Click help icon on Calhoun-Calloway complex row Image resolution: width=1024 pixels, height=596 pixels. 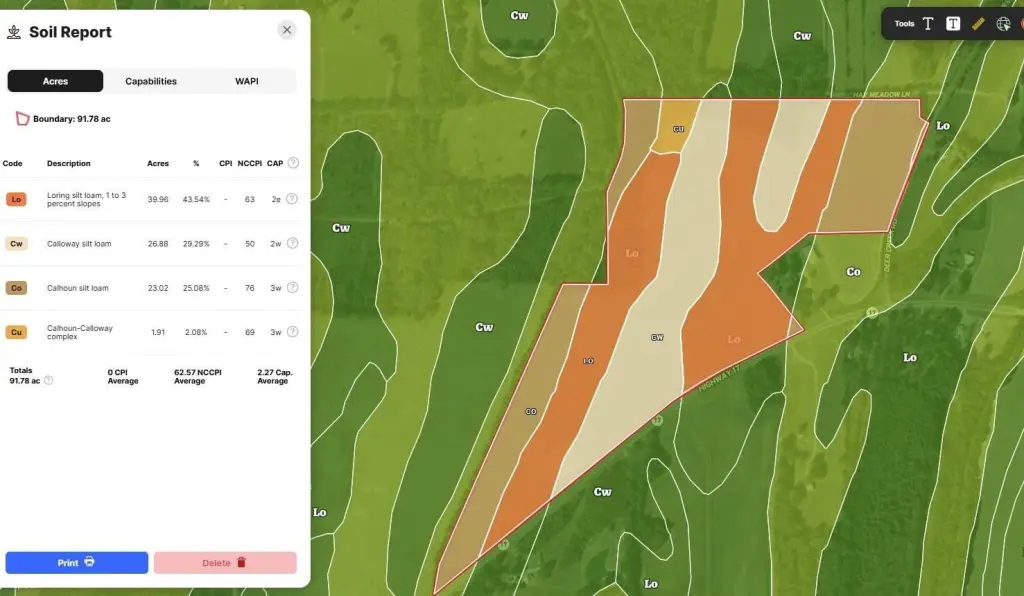[x=292, y=332]
